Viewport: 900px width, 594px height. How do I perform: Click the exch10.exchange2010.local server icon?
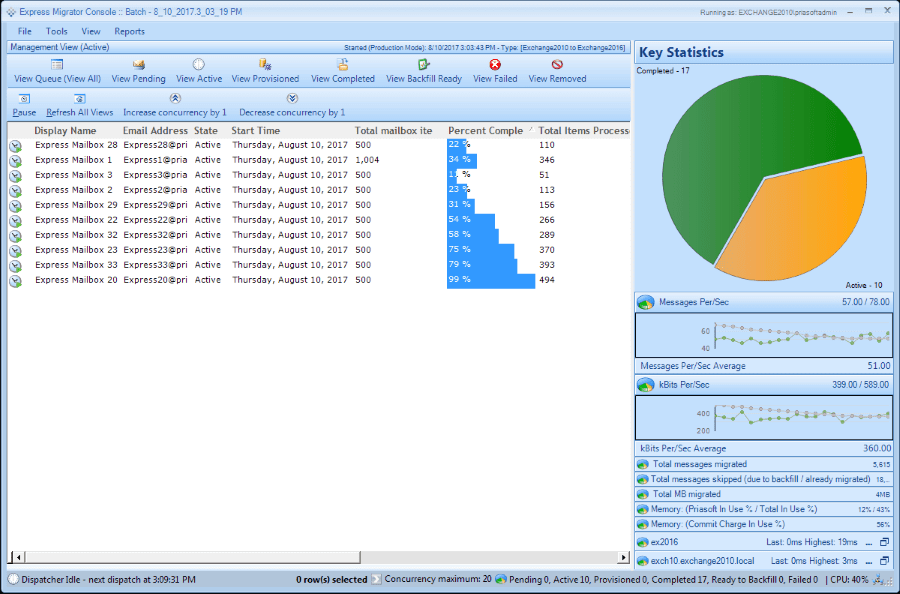tap(643, 561)
